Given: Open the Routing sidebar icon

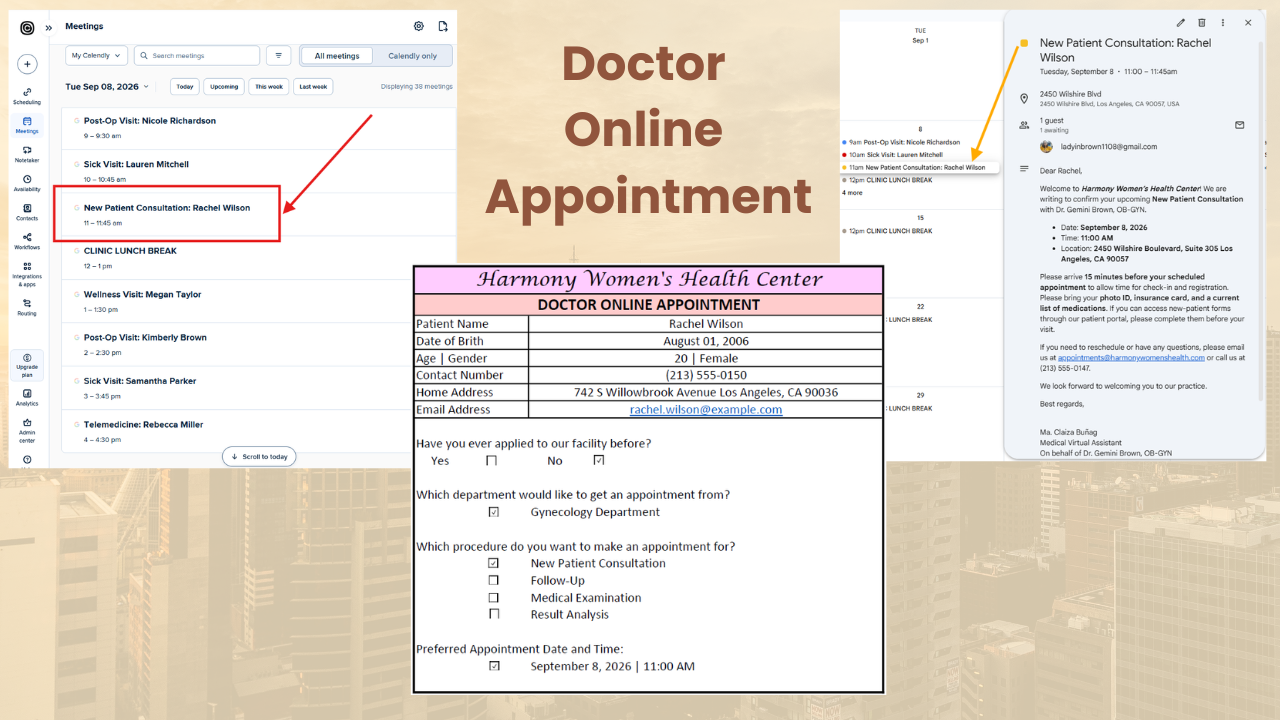Looking at the screenshot, I should coord(27,307).
